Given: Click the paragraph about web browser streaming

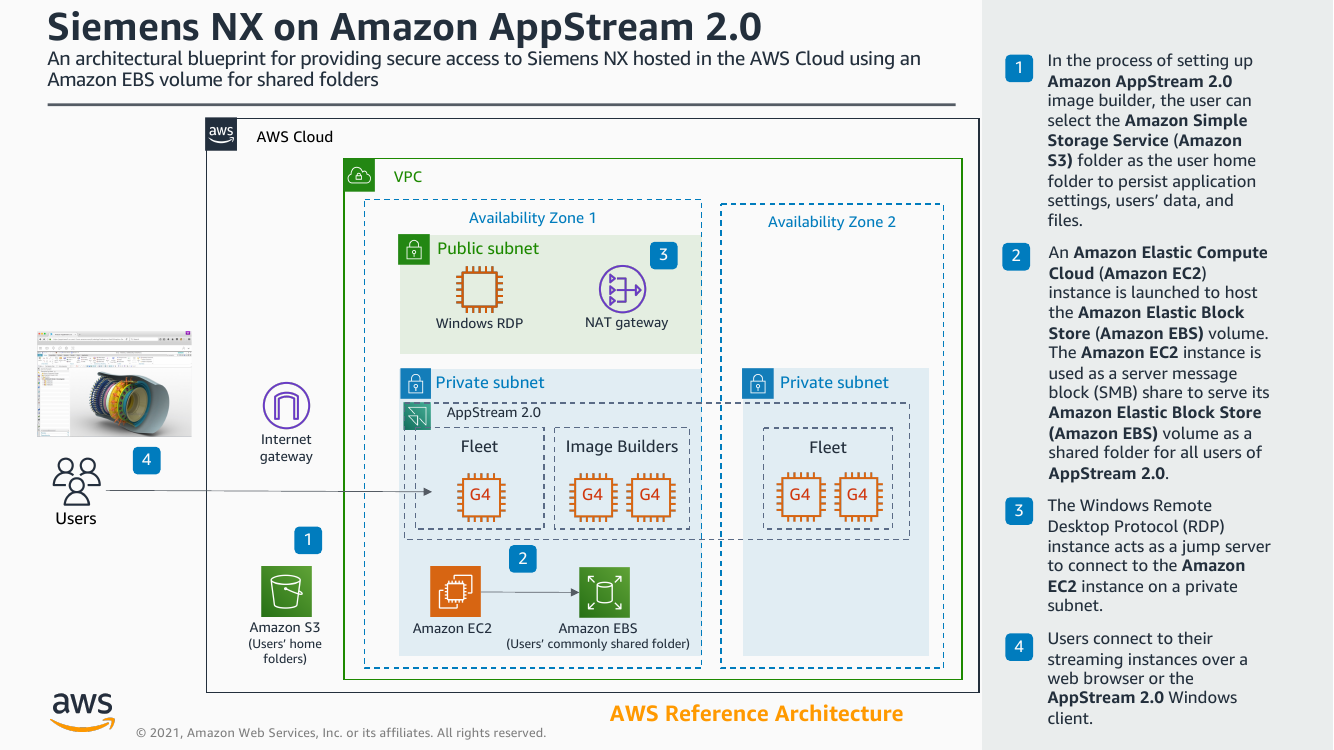Looking at the screenshot, I should tap(1147, 678).
